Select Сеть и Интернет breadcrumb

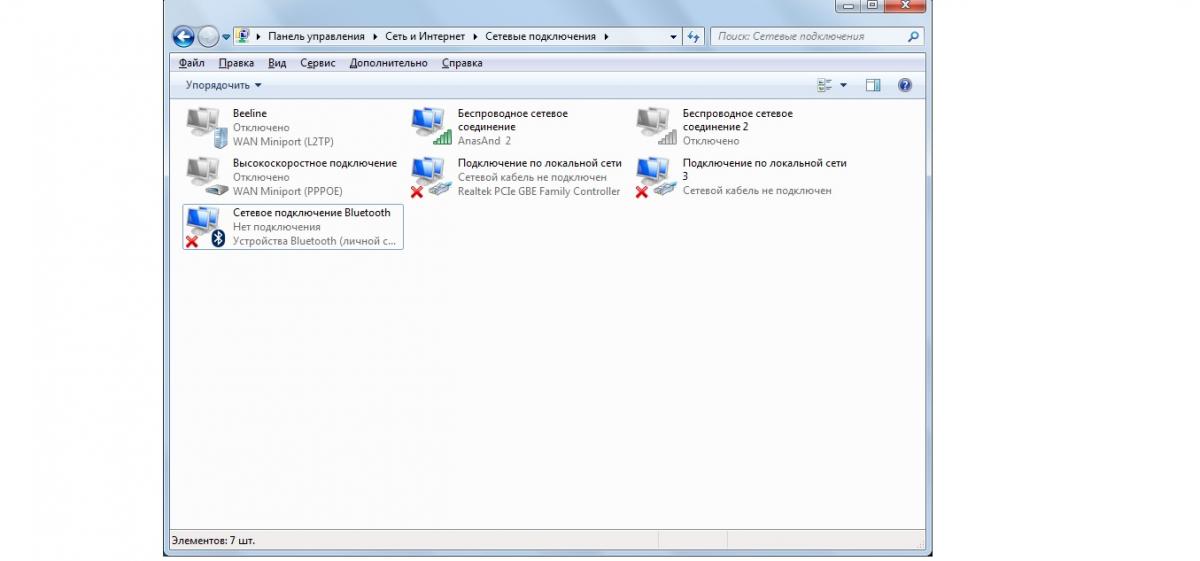coord(425,36)
